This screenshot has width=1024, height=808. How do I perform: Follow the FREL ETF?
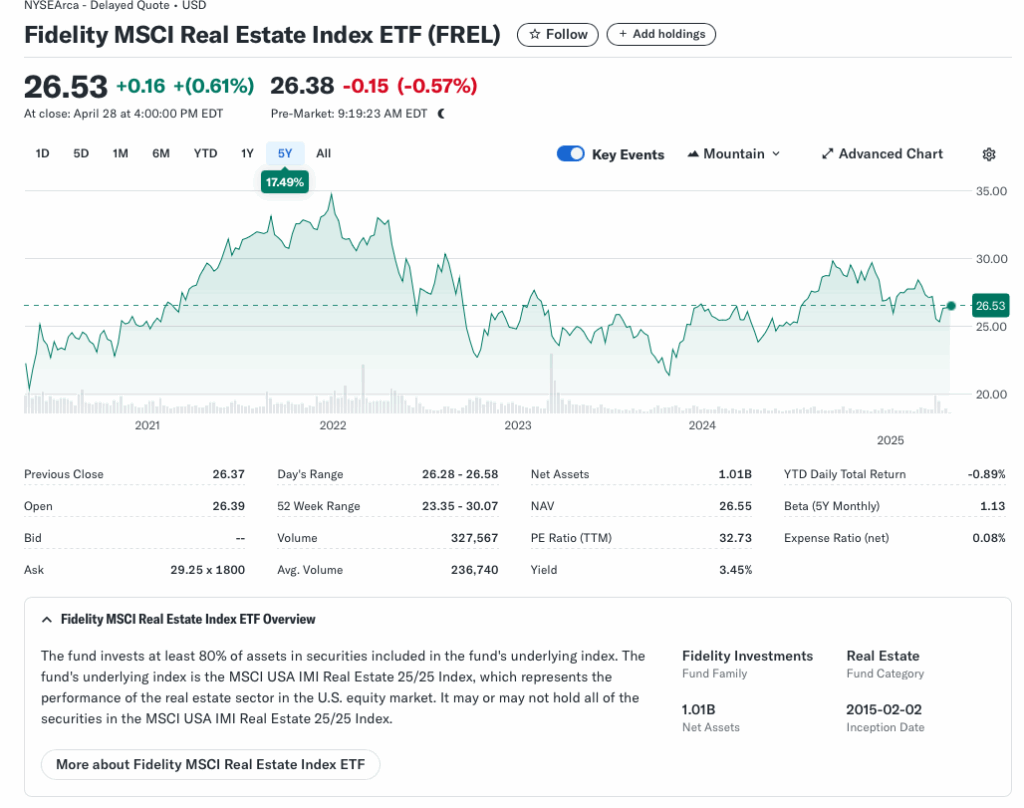(558, 35)
